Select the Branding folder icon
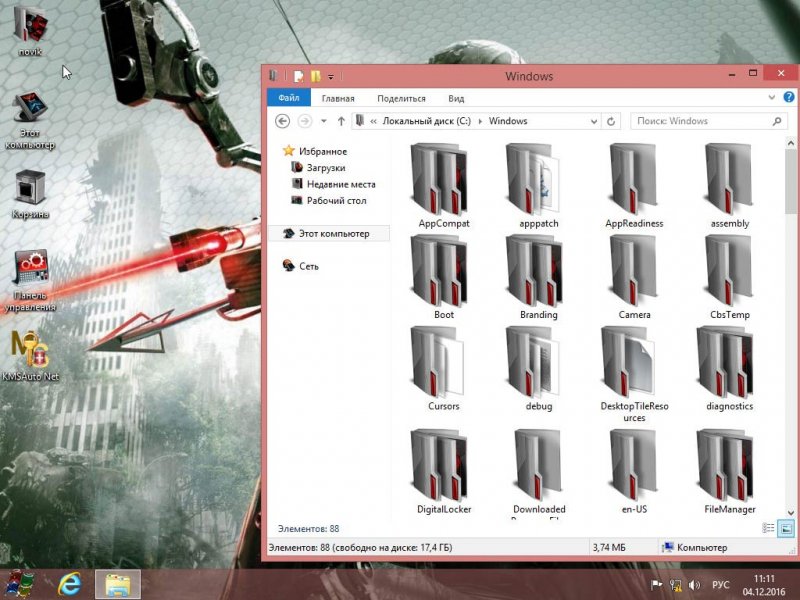 point(534,270)
